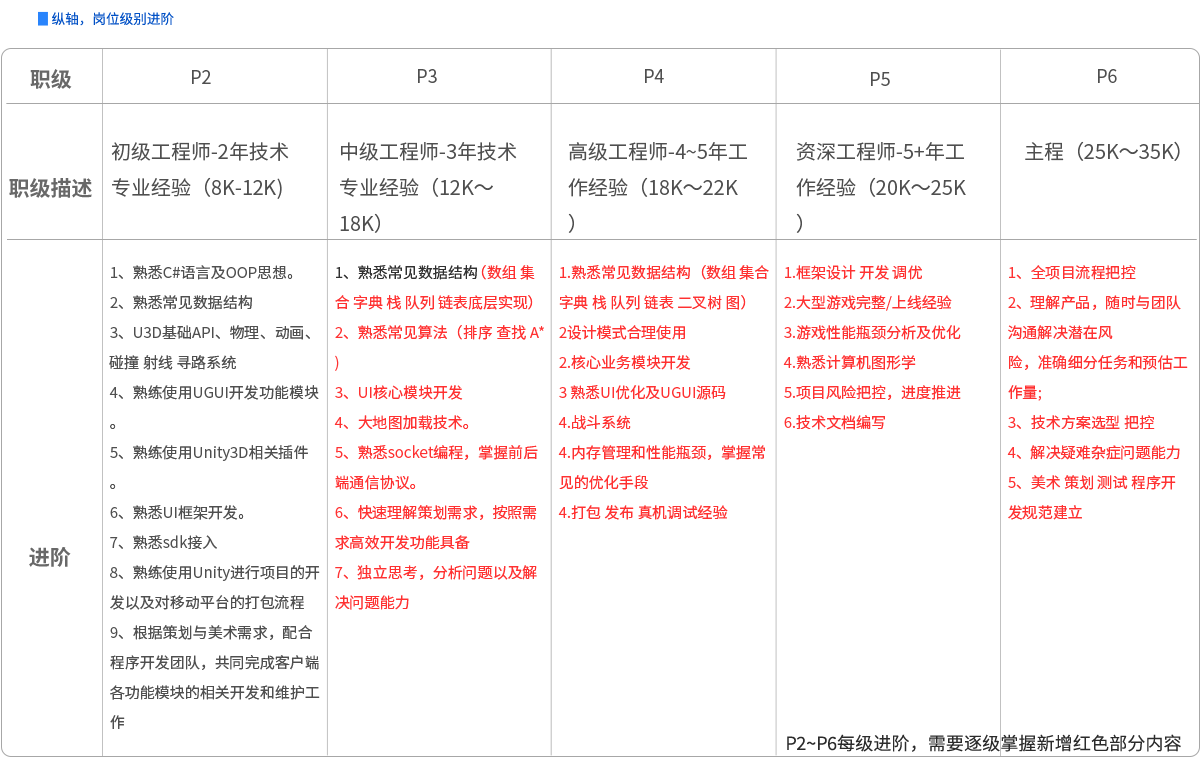
Task: Click the footer note starting with P2~P6每级进阶
Action: (x=983, y=743)
